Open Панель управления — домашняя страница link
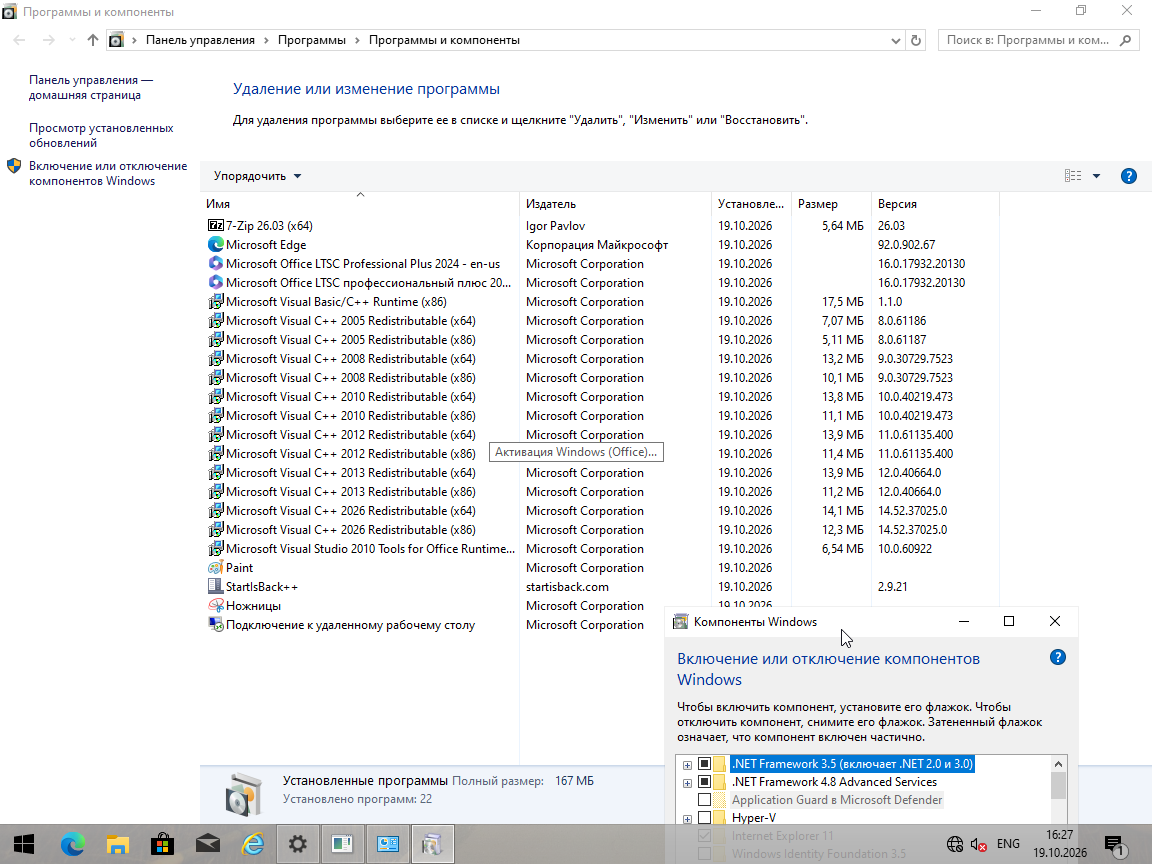Viewport: 1152px width, 864px height. click(90, 87)
